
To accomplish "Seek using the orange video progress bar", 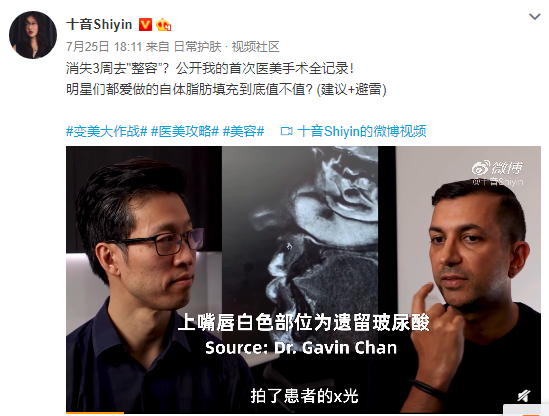I will [x=303, y=413].
